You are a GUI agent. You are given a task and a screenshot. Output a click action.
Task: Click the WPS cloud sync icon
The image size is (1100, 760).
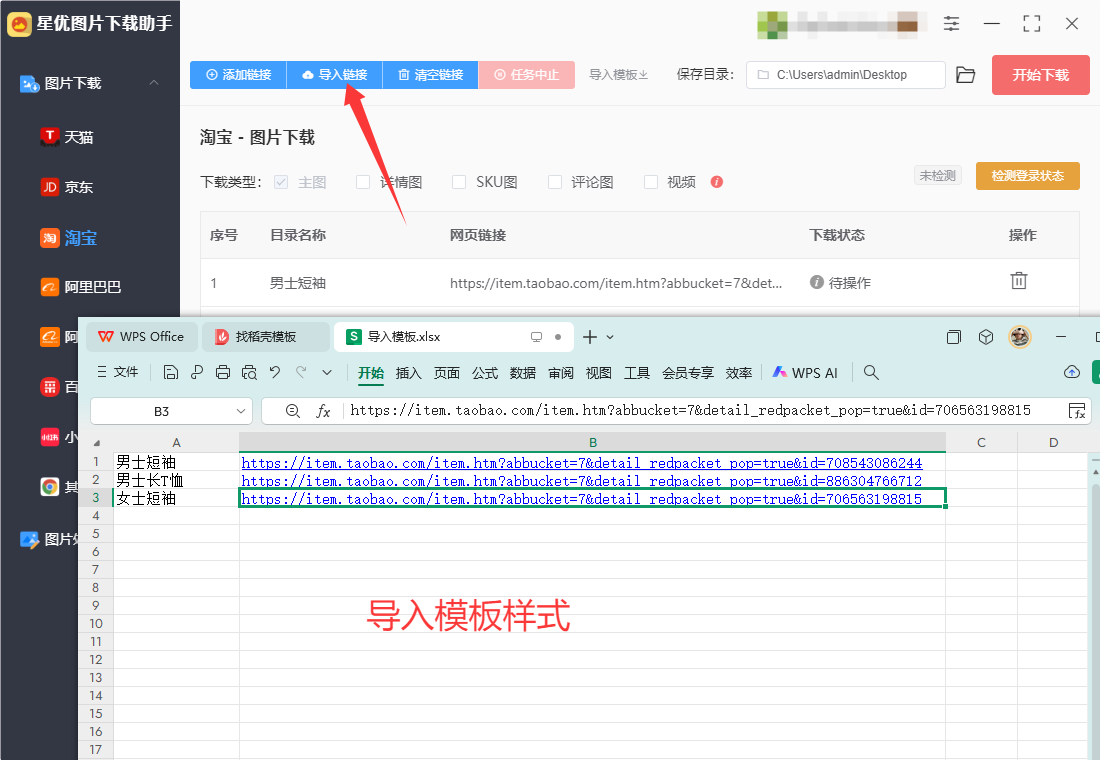tap(1072, 372)
